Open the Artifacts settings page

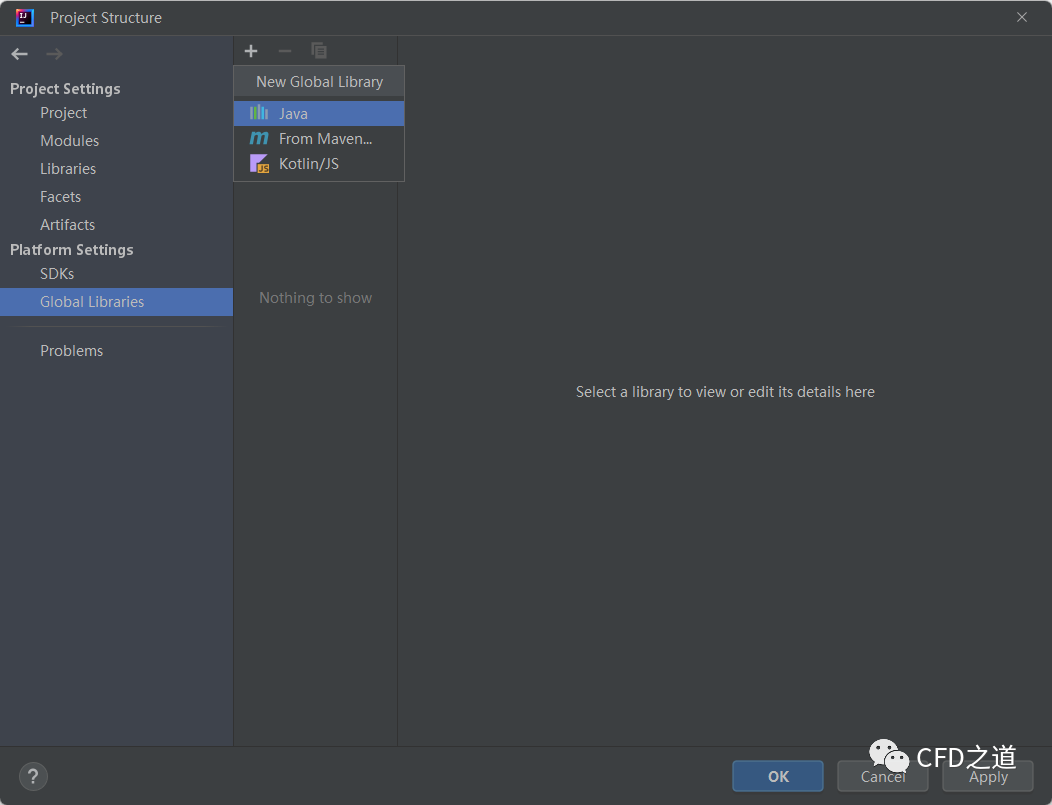(68, 225)
